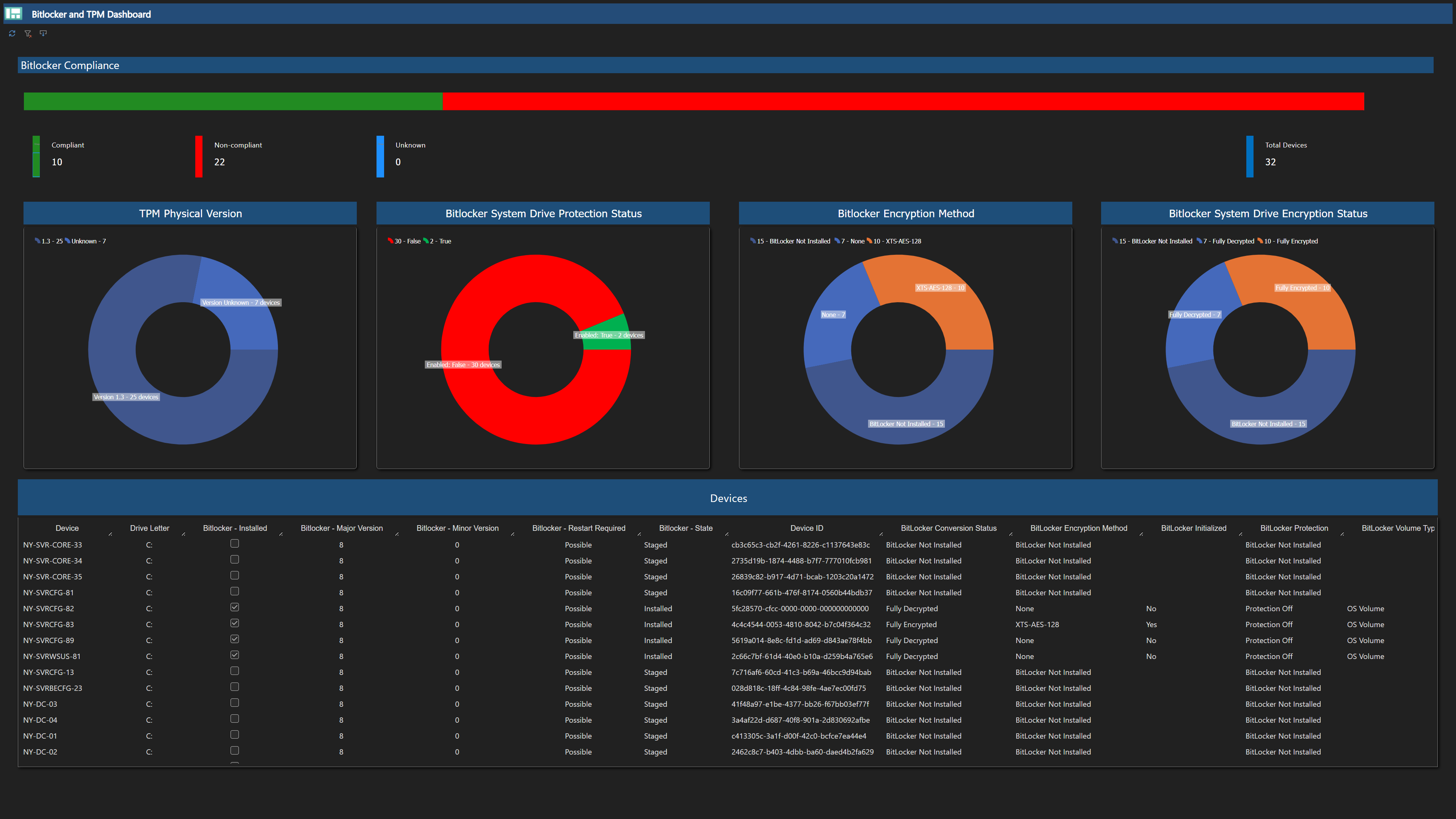Image resolution: width=1456 pixels, height=819 pixels.
Task: Check the Bitlocker Installed box for NY-SVR-CORE-33
Action: click(x=235, y=544)
